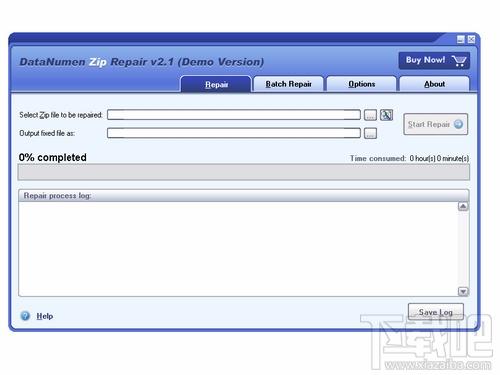The image size is (500, 375).
Task: Click the log scrollbar down arrow
Action: pyautogui.click(x=463, y=292)
